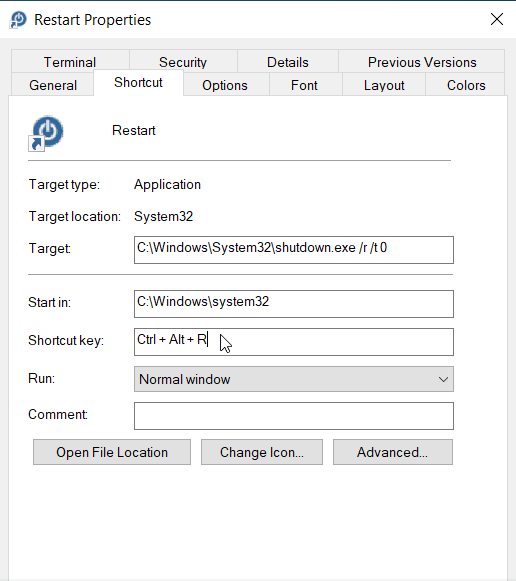Image resolution: width=516 pixels, height=581 pixels.
Task: Click the Target type label
Action: [x=64, y=185]
